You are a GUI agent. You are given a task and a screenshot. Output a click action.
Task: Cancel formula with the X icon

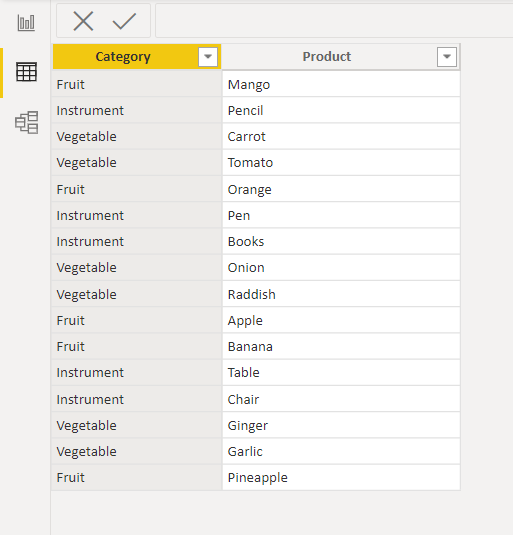click(83, 21)
